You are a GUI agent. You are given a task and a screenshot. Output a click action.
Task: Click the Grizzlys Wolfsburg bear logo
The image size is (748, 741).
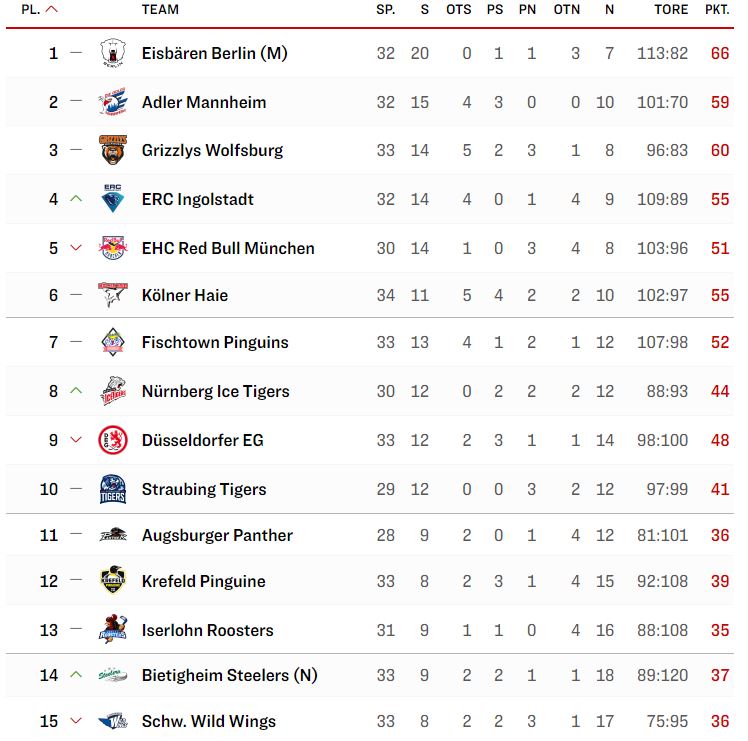[113, 150]
